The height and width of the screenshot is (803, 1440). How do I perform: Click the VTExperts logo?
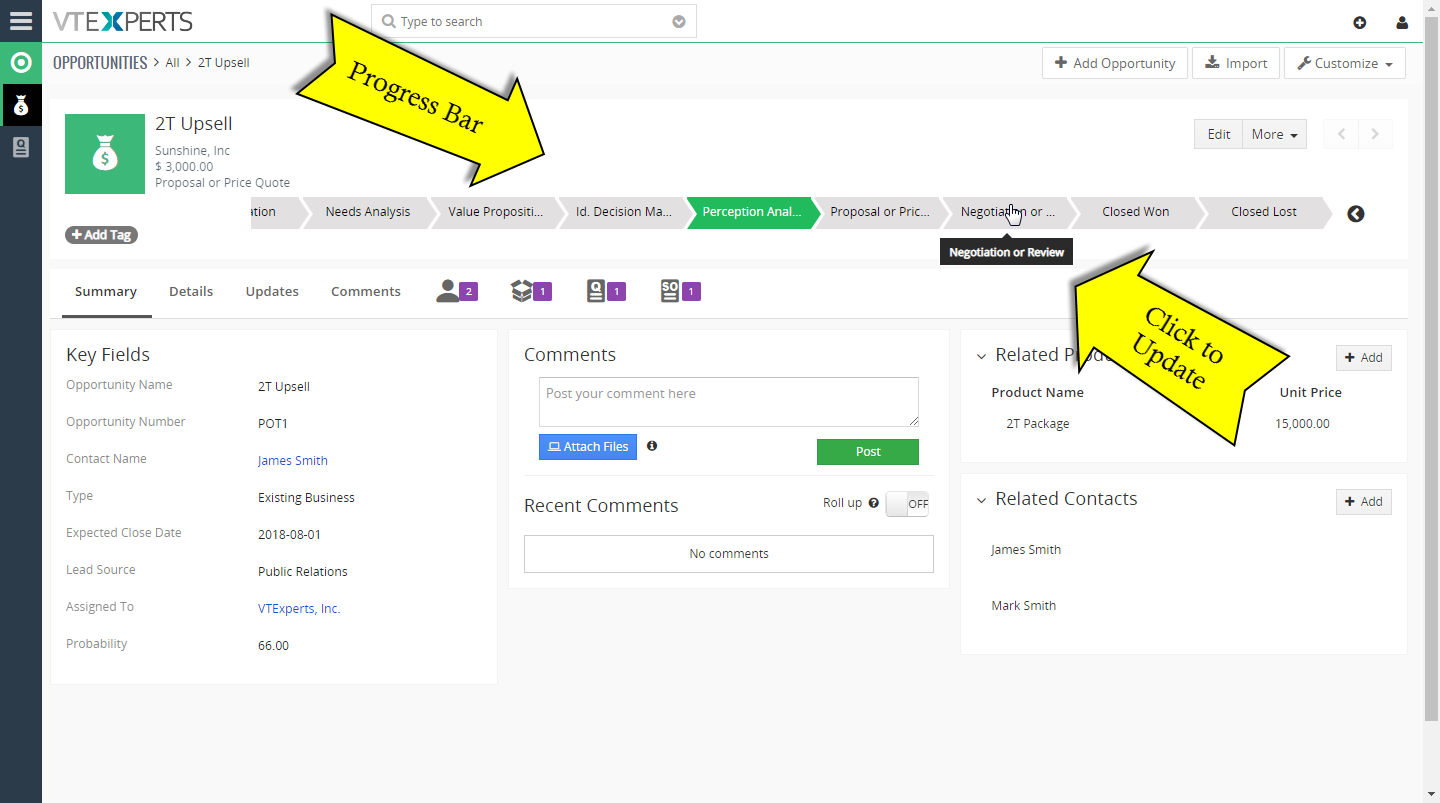(x=123, y=21)
